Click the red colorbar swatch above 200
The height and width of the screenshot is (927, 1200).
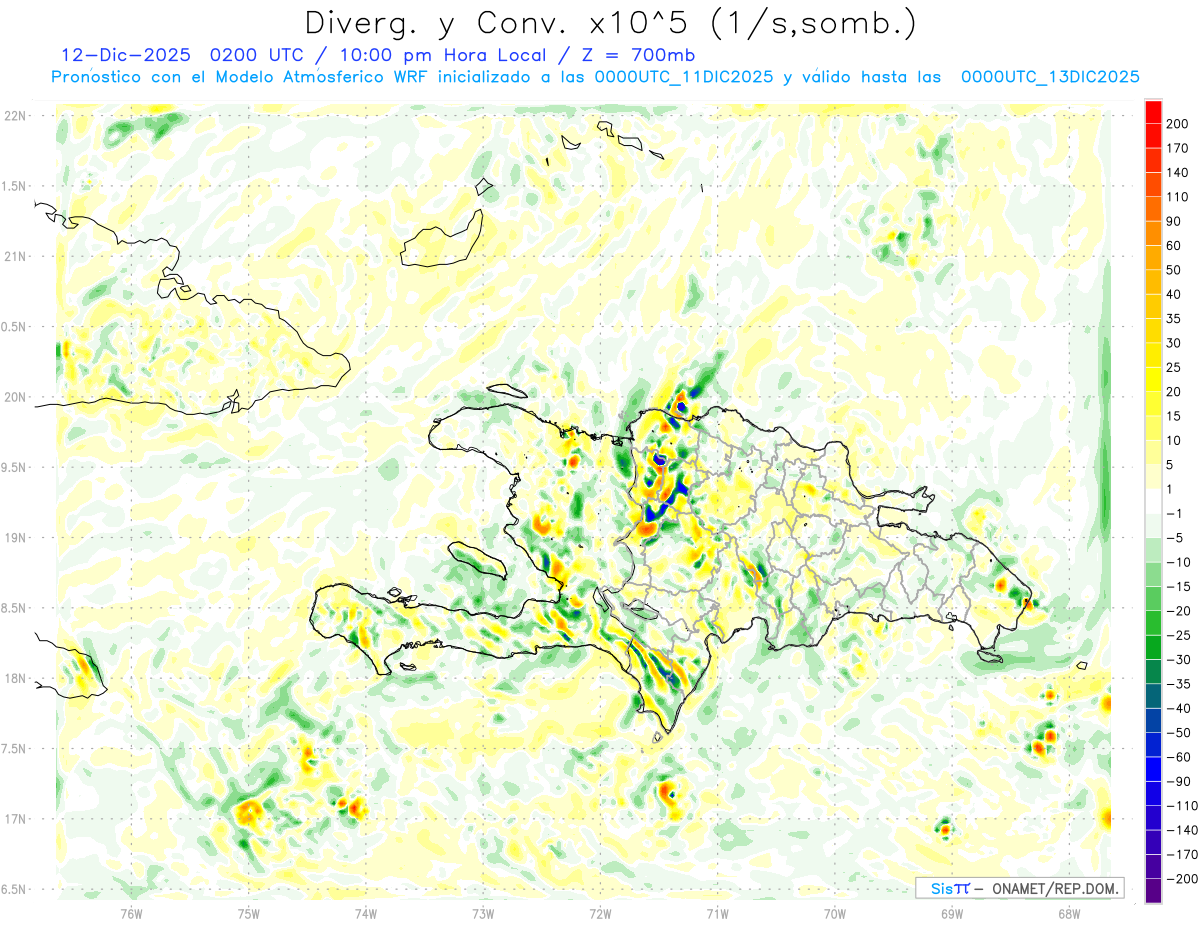tap(1153, 111)
